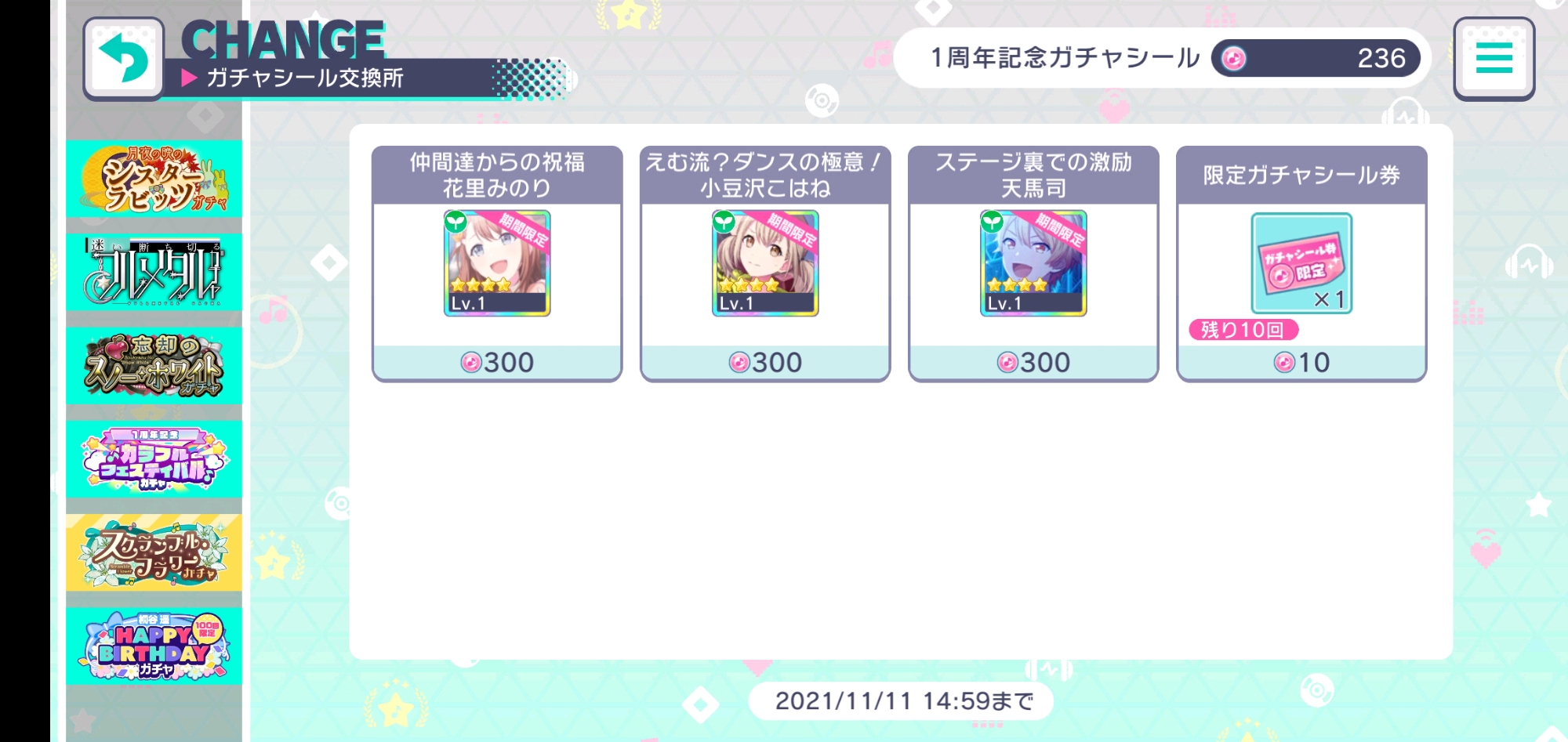
Task: Tap Azusawa Kohane card thumbnail
Action: [765, 263]
